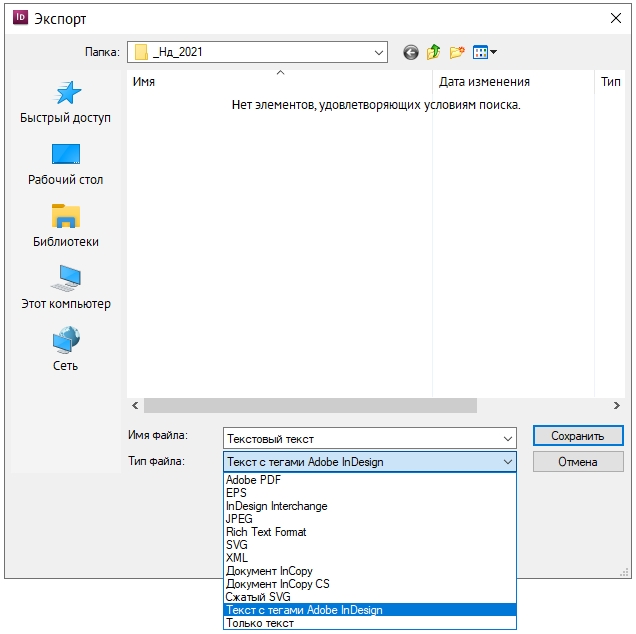Sort by Тип column header
The image size is (636, 634).
click(x=610, y=82)
